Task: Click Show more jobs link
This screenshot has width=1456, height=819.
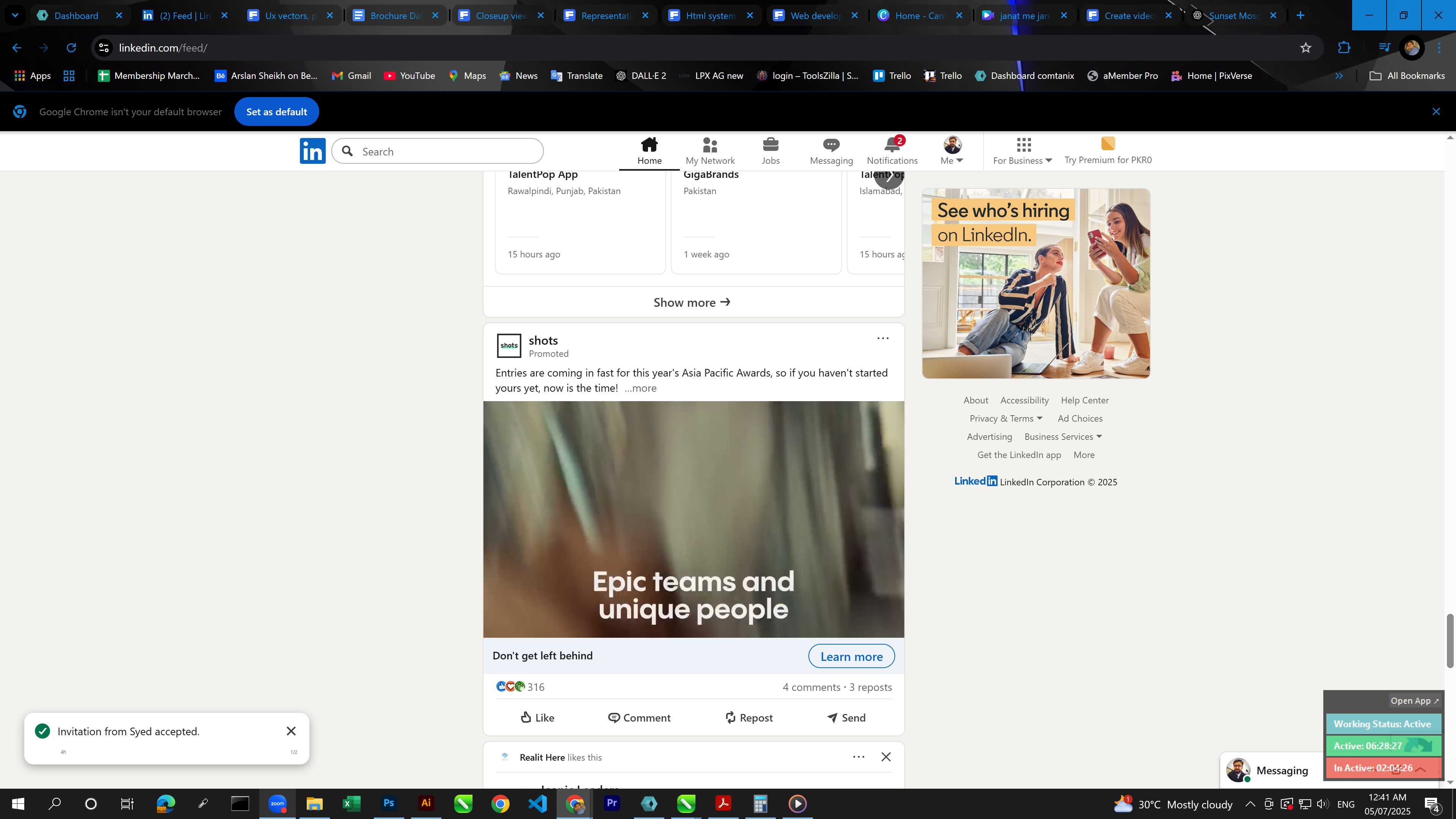Action: (x=692, y=303)
